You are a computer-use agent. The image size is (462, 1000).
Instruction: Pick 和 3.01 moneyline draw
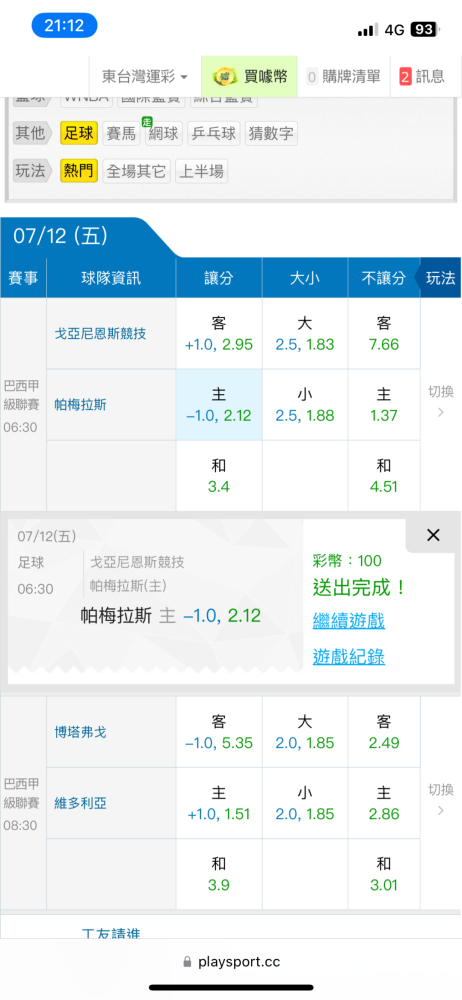384,874
